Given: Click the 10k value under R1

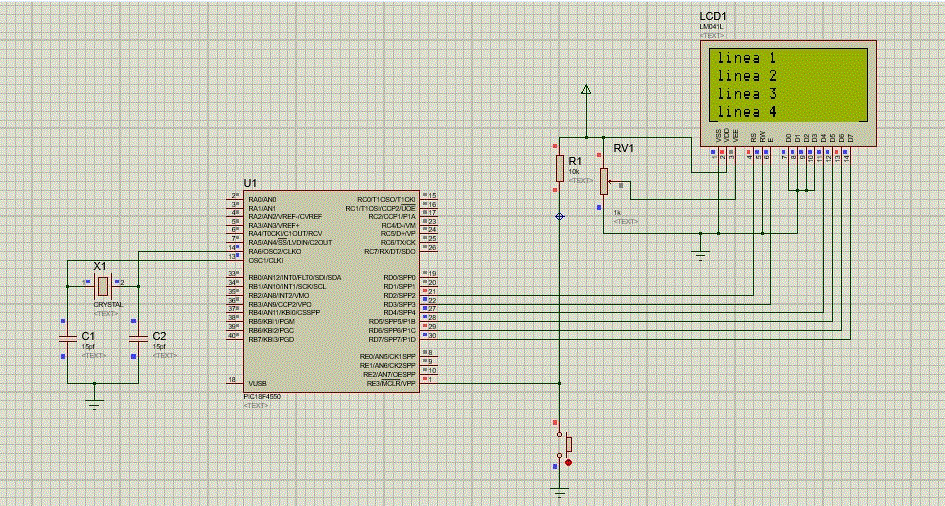Looking at the screenshot, I should (x=574, y=172).
